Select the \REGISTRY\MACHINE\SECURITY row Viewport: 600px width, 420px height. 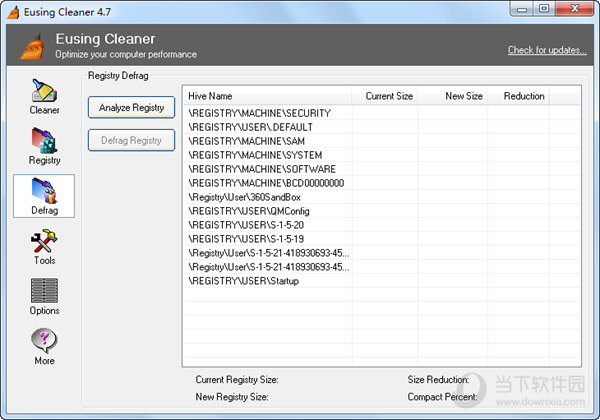382,113
